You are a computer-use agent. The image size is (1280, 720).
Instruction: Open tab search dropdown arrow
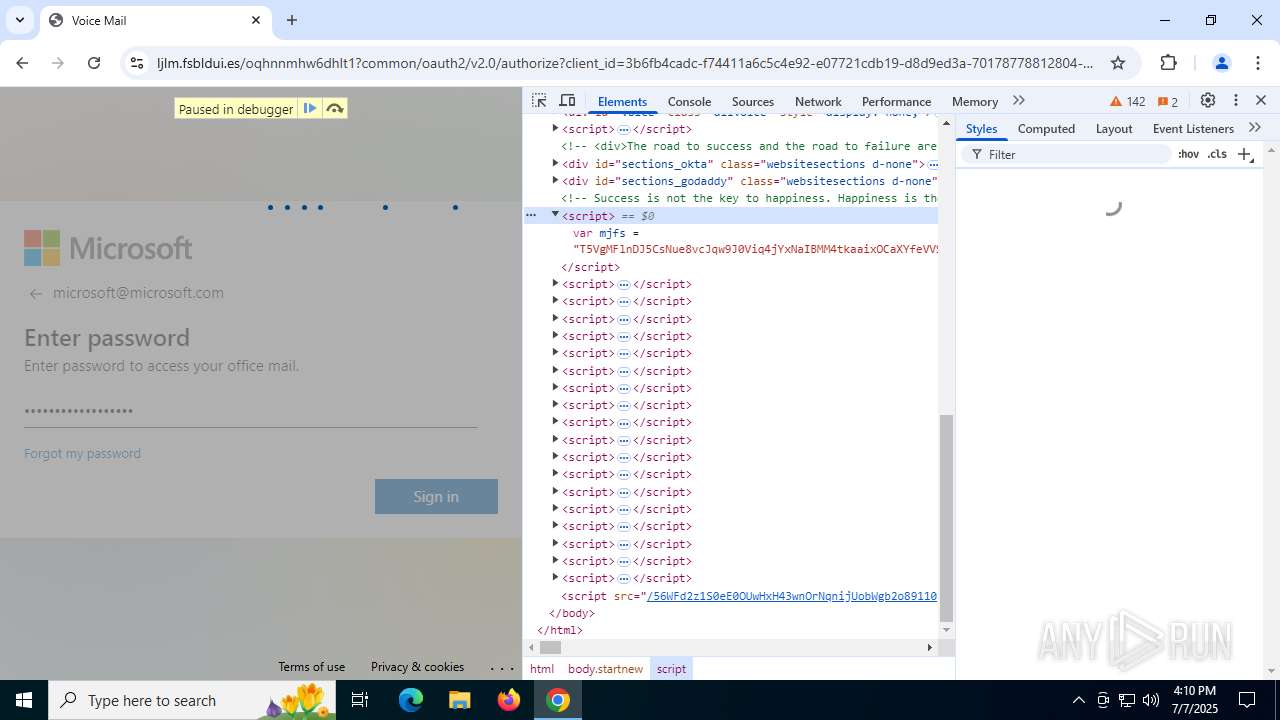pos(19,20)
